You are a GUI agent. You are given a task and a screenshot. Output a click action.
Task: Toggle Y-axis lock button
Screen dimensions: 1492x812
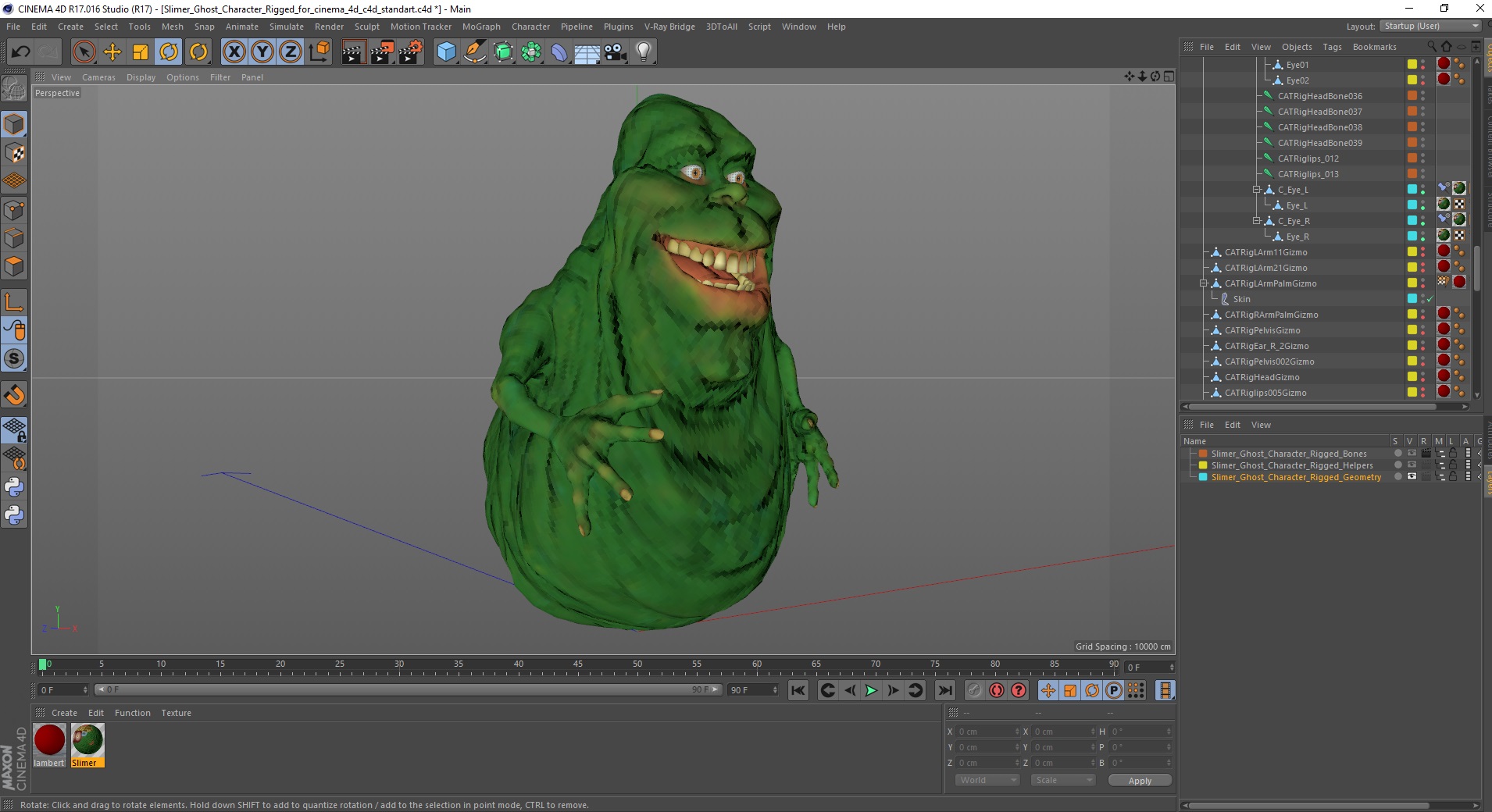click(262, 52)
